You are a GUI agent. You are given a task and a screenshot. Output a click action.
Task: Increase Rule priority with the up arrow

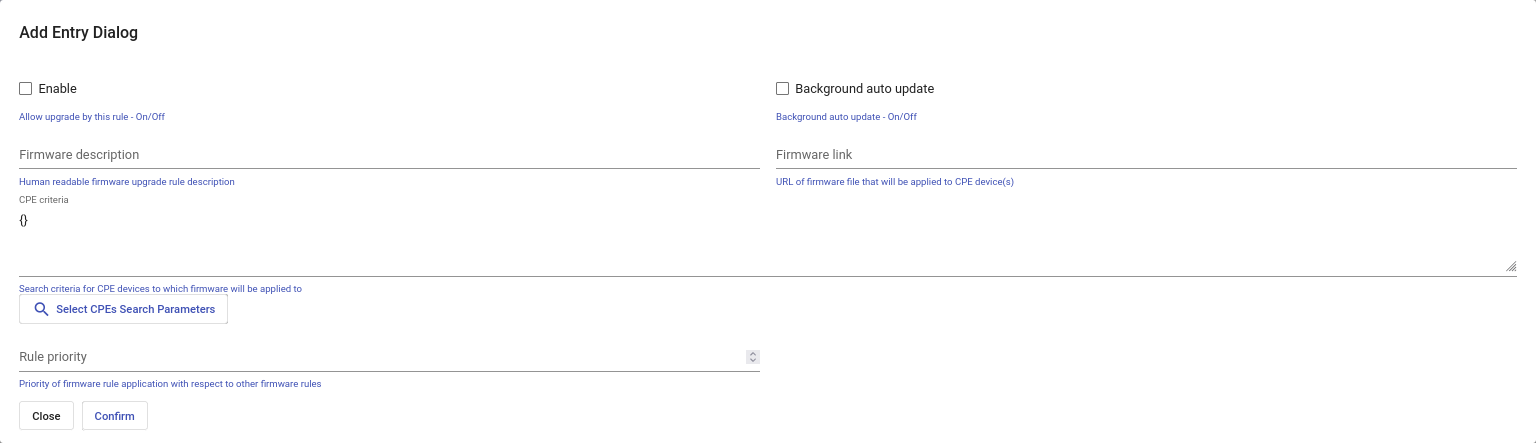[753, 354]
